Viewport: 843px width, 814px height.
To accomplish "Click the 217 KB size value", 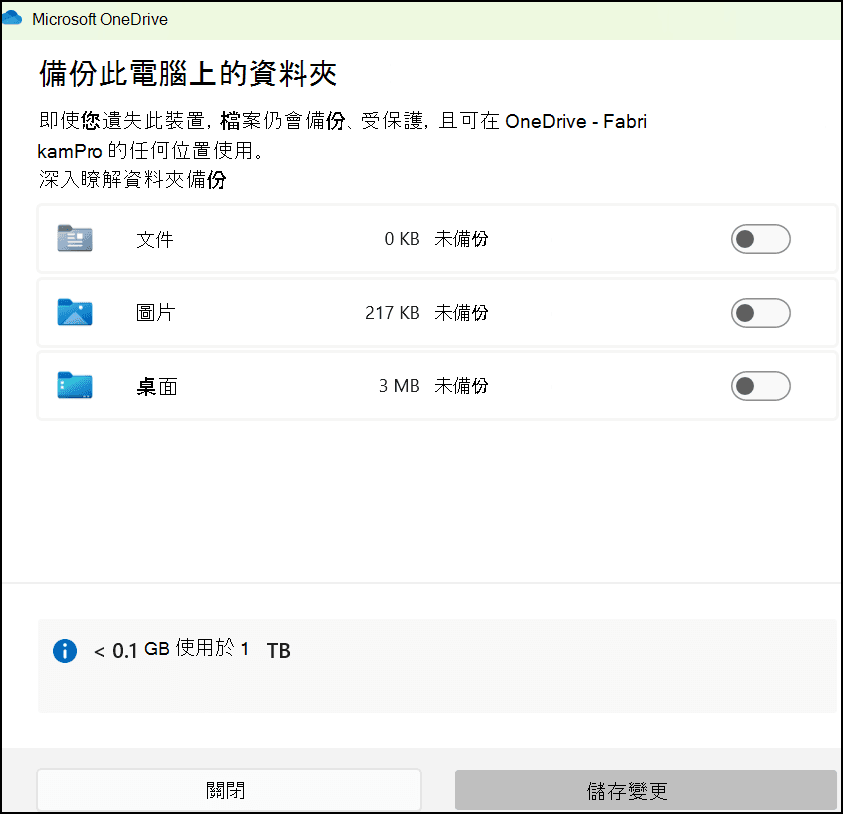I will click(x=392, y=312).
